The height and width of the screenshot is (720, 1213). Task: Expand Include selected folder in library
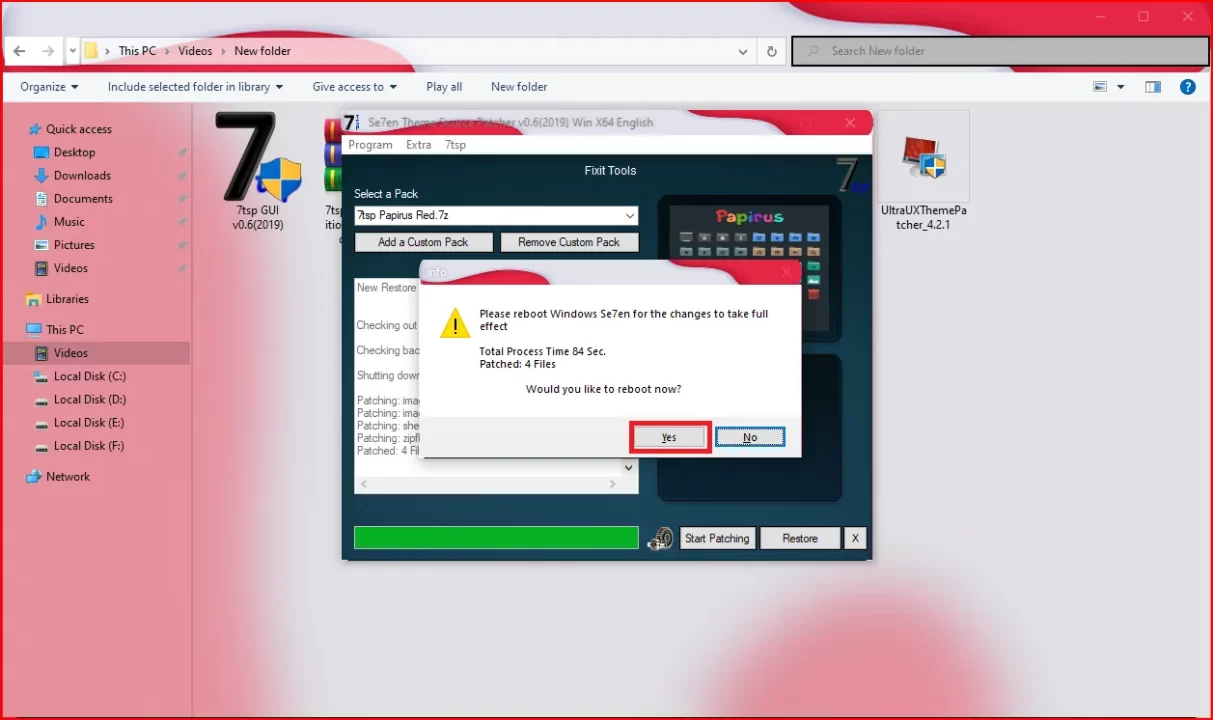coord(195,87)
